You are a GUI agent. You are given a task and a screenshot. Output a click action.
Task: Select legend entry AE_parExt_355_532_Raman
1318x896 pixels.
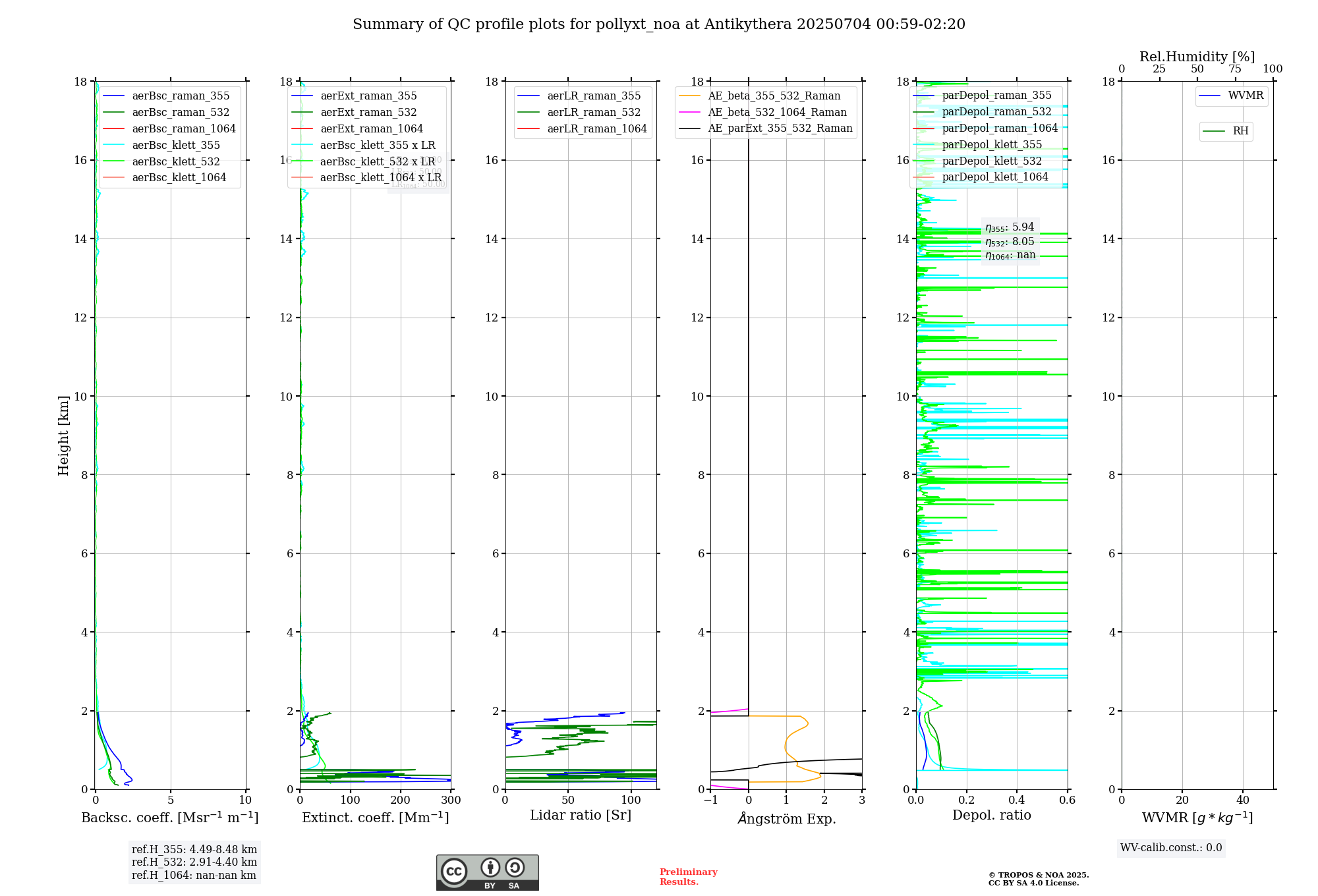point(766,128)
